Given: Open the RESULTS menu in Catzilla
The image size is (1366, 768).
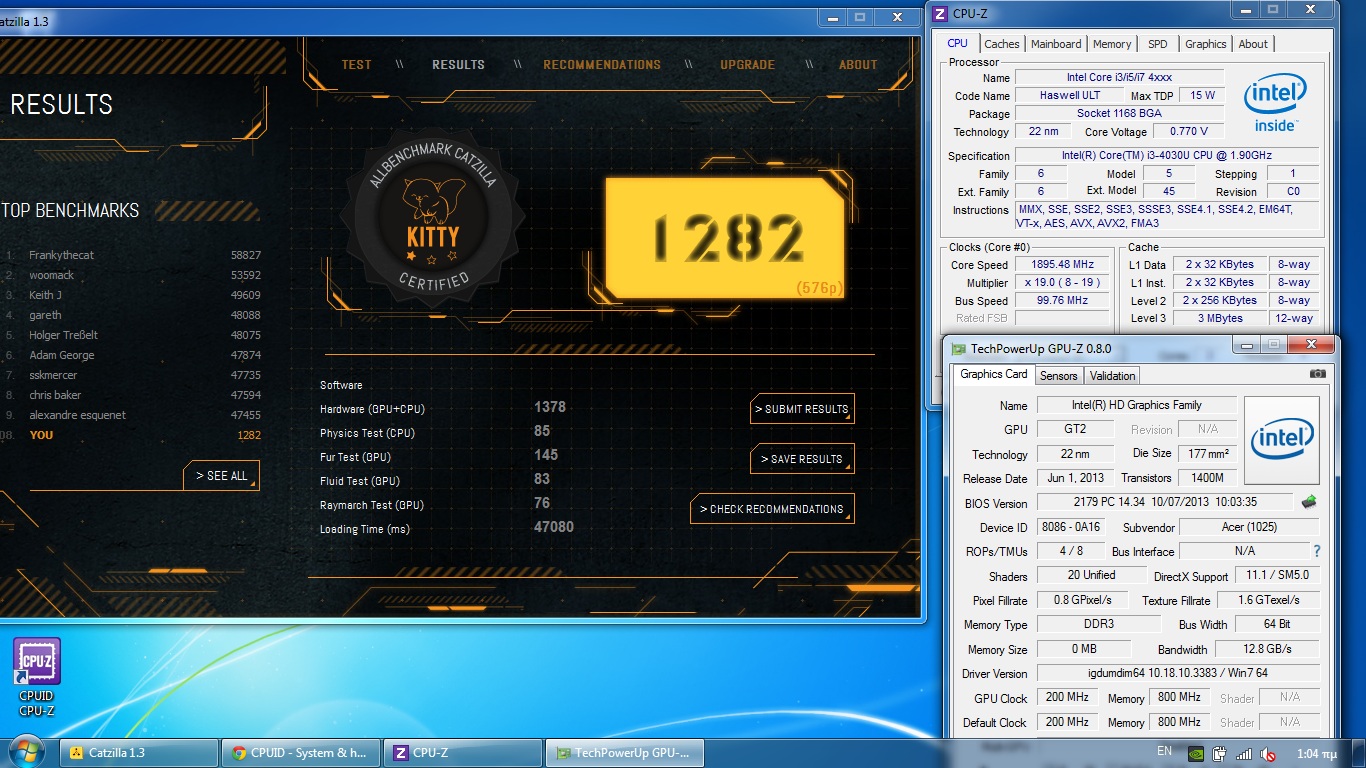Looking at the screenshot, I should pyautogui.click(x=458, y=65).
